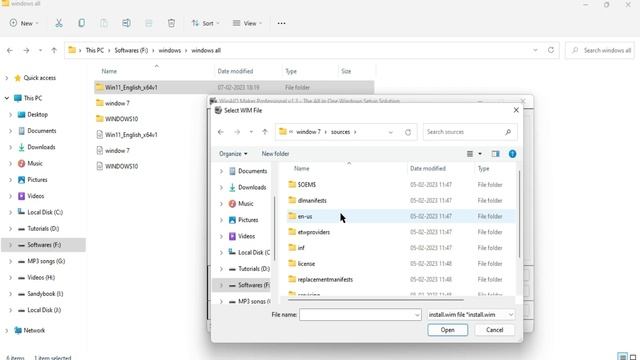The width and height of the screenshot is (640, 360).
Task: Click the Share icon in Explorer toolbar
Action: point(149,23)
